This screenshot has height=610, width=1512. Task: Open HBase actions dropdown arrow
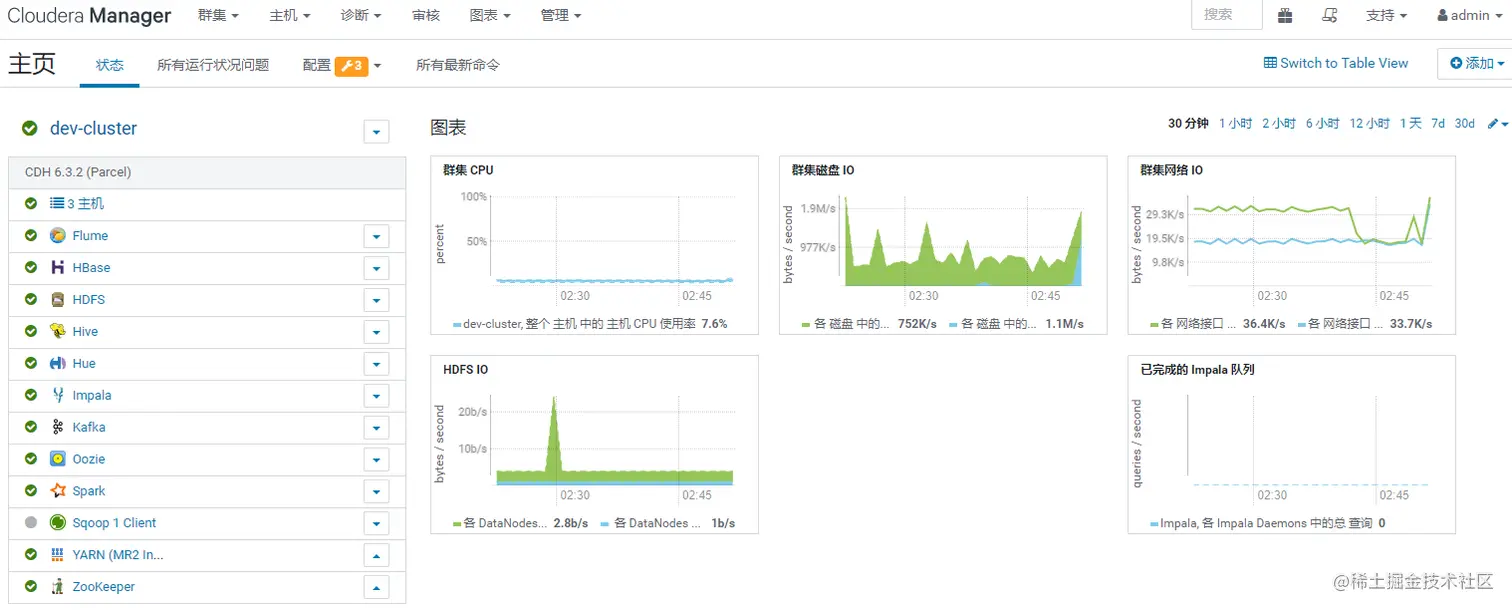(x=376, y=269)
